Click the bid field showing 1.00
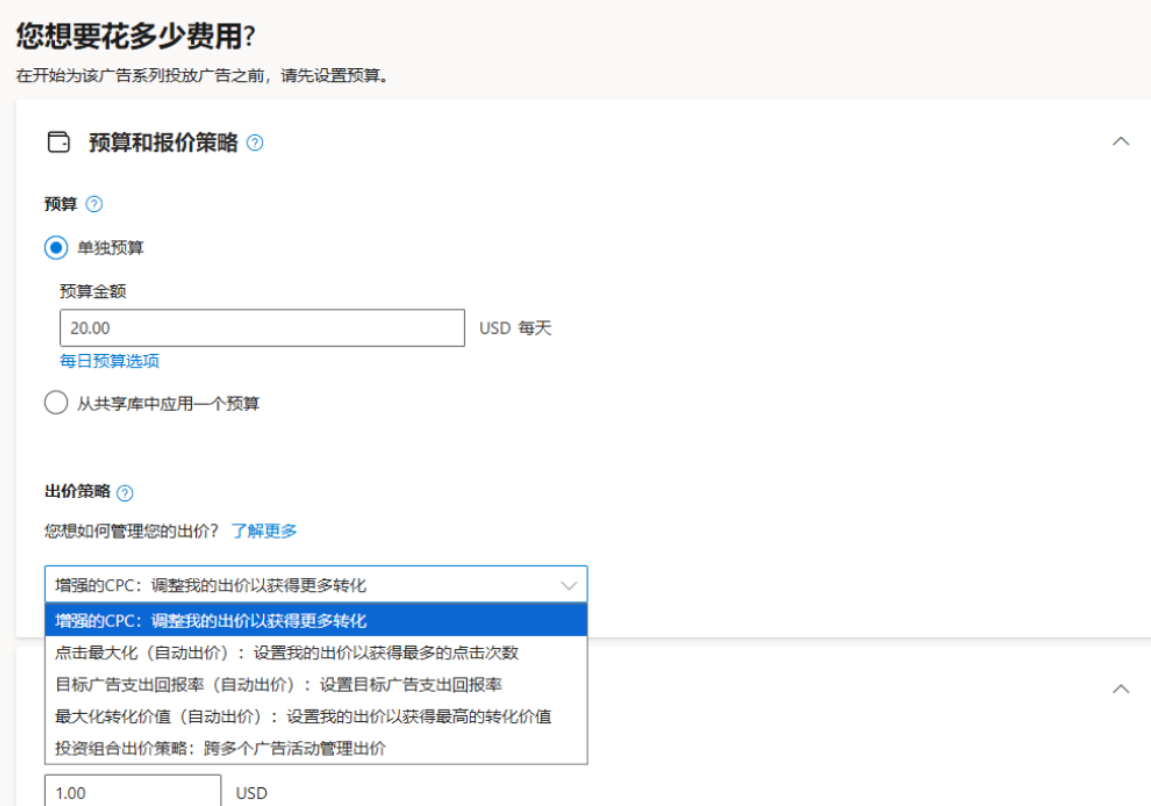1151x806 pixels. pyautogui.click(x=133, y=791)
